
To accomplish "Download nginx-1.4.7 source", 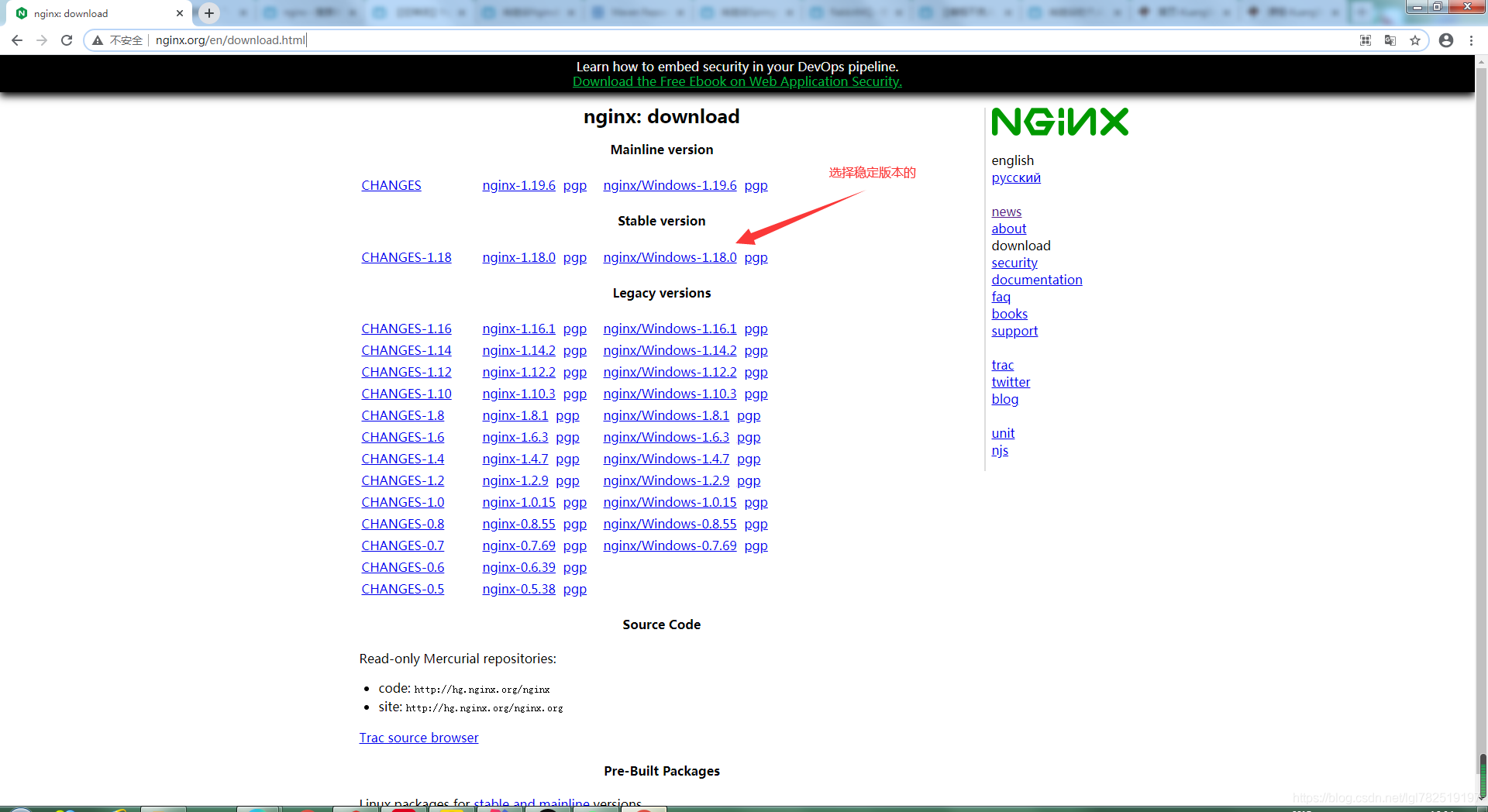I will point(515,459).
